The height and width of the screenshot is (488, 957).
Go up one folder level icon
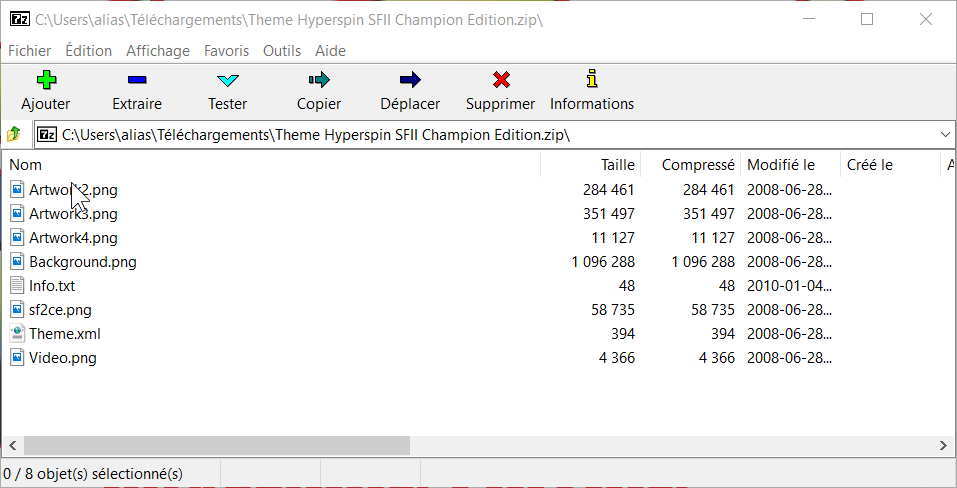14,134
